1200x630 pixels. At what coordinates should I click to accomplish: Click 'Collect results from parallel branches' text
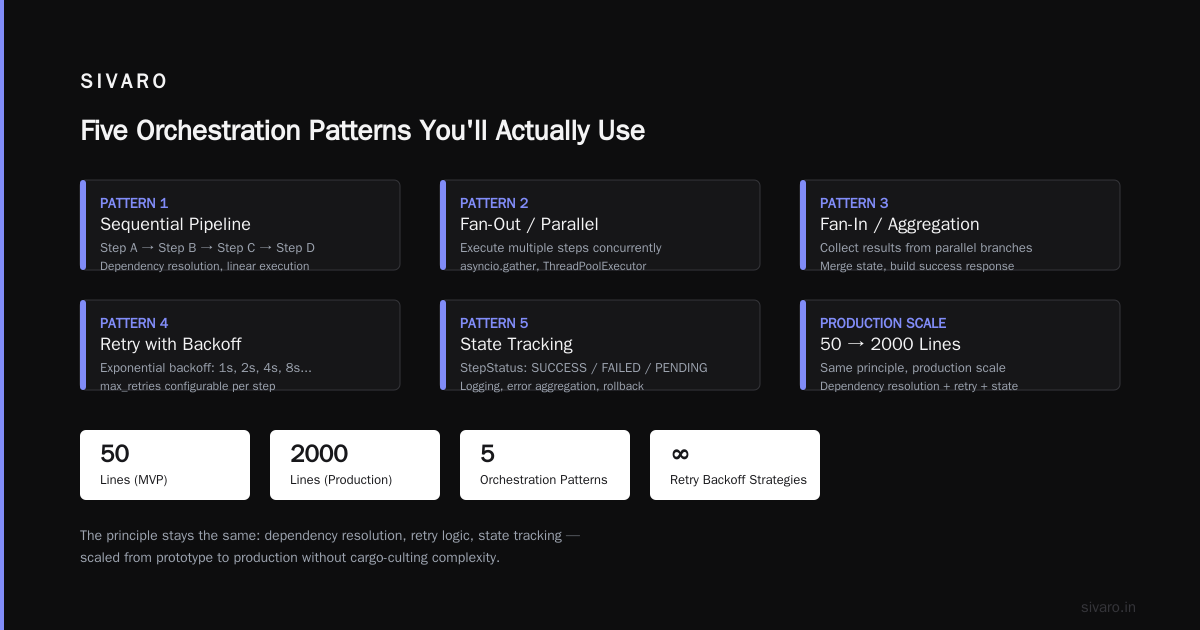926,248
